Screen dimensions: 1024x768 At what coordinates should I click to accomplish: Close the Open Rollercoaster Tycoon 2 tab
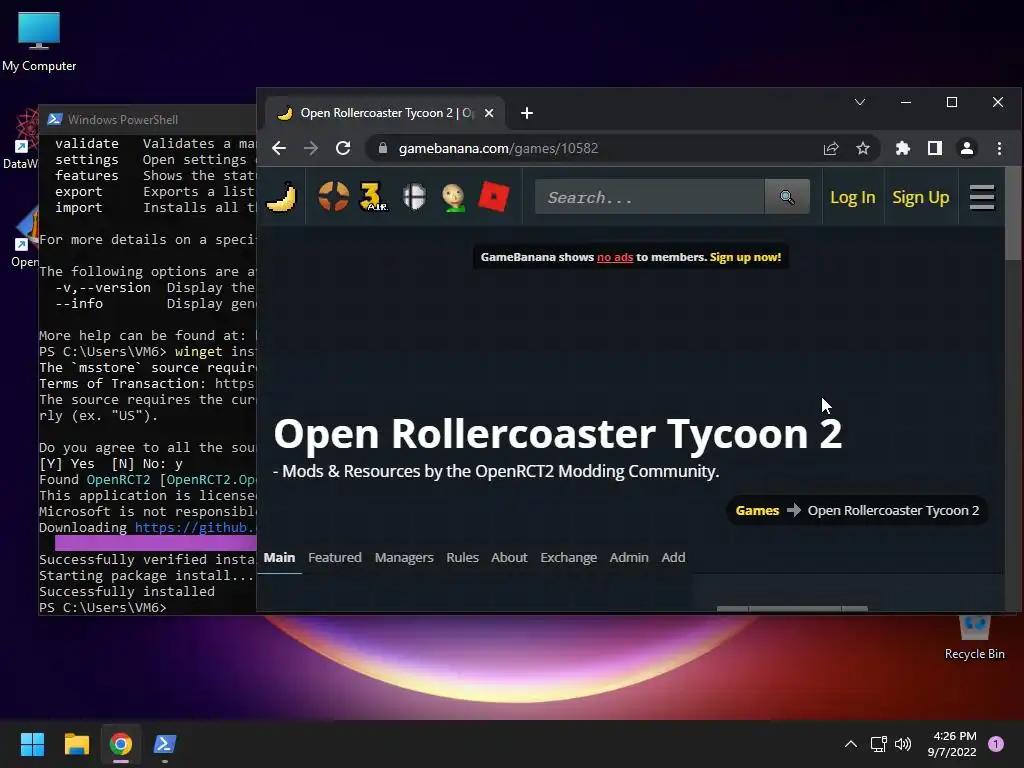489,113
